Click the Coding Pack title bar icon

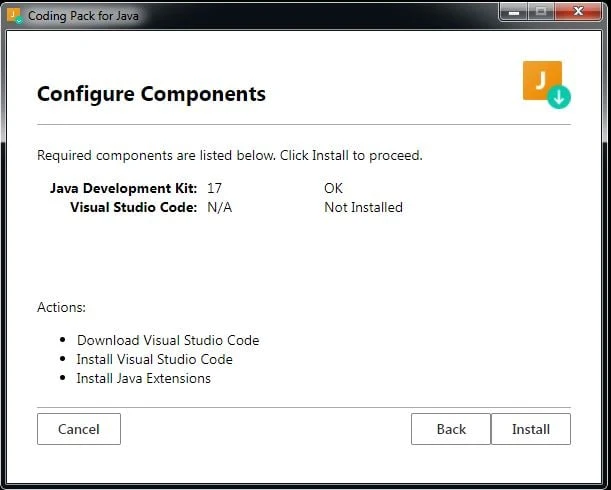pyautogui.click(x=15, y=16)
